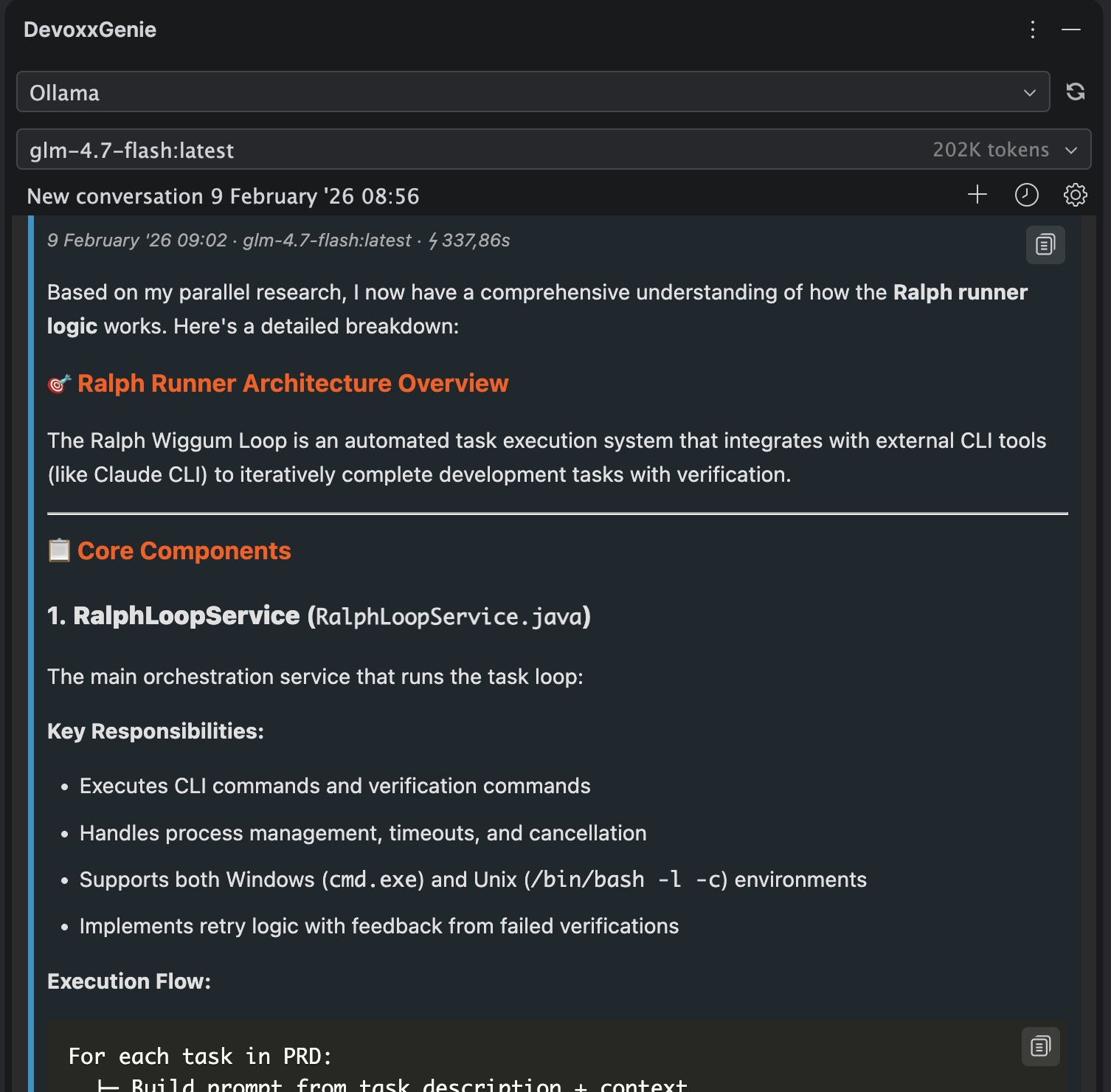Click the 202K tokens label
The height and width of the screenshot is (1092, 1111).
coord(990,150)
